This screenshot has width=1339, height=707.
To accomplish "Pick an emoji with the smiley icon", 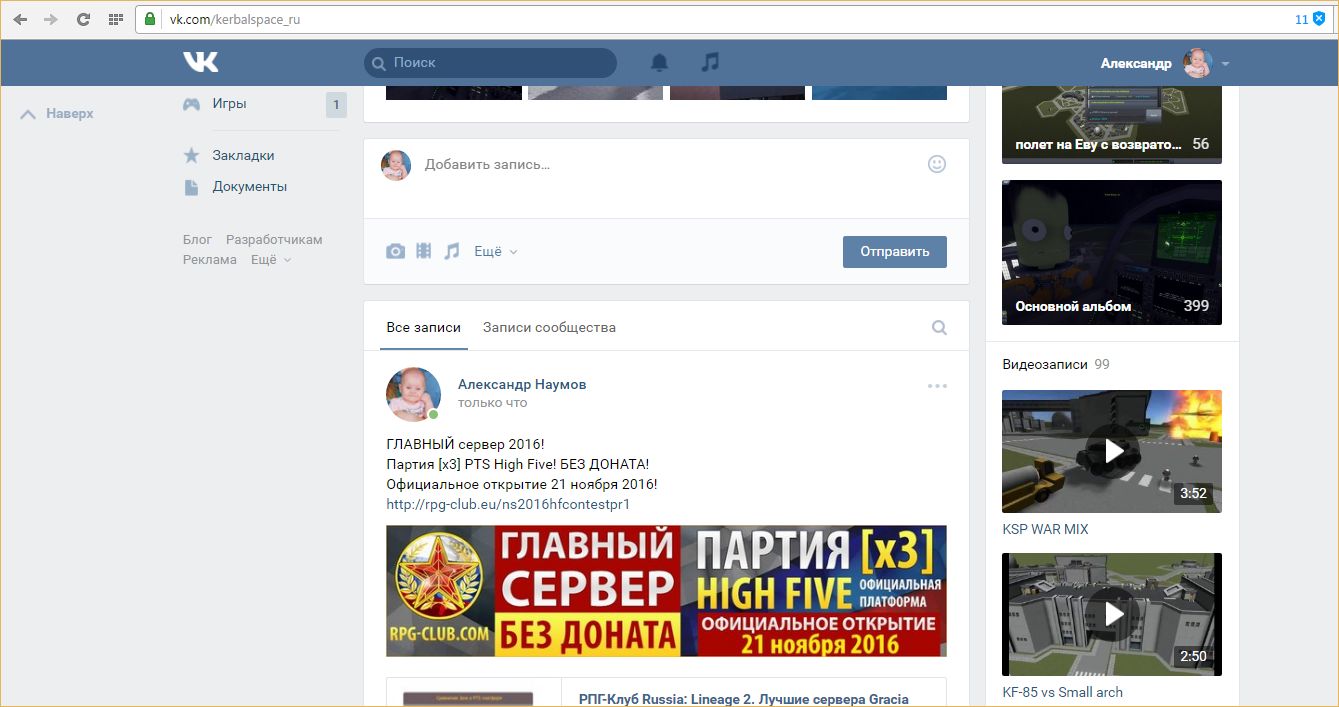I will (x=937, y=164).
